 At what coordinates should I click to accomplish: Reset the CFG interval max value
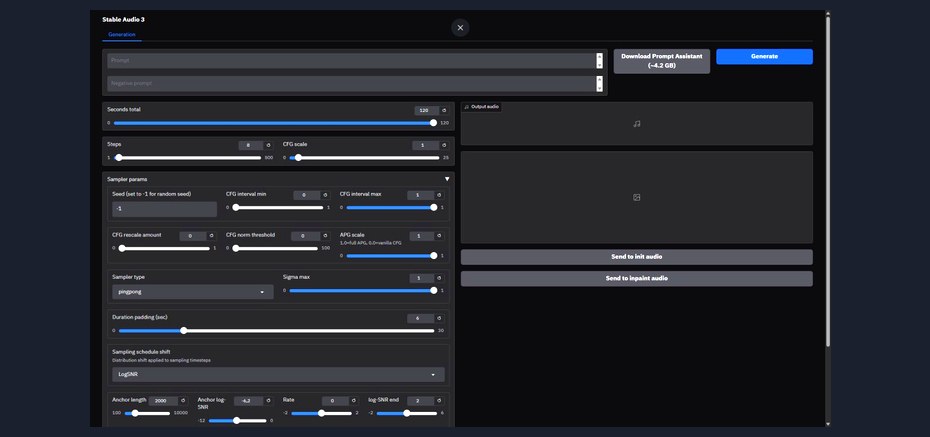click(439, 195)
